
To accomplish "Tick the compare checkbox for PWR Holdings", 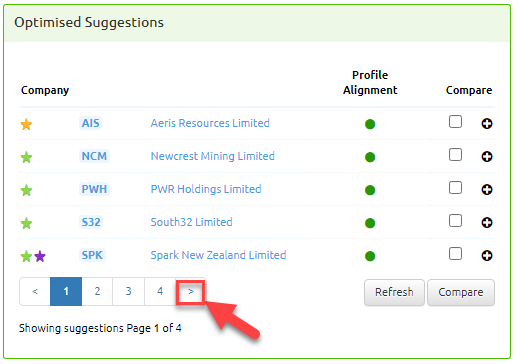I will coord(455,188).
